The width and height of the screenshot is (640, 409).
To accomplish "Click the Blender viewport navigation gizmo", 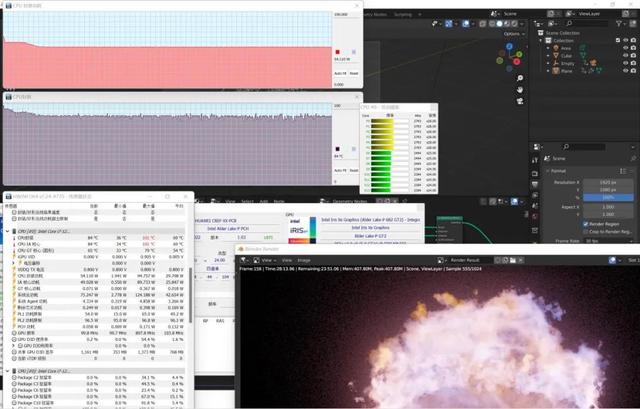I will click(x=509, y=57).
